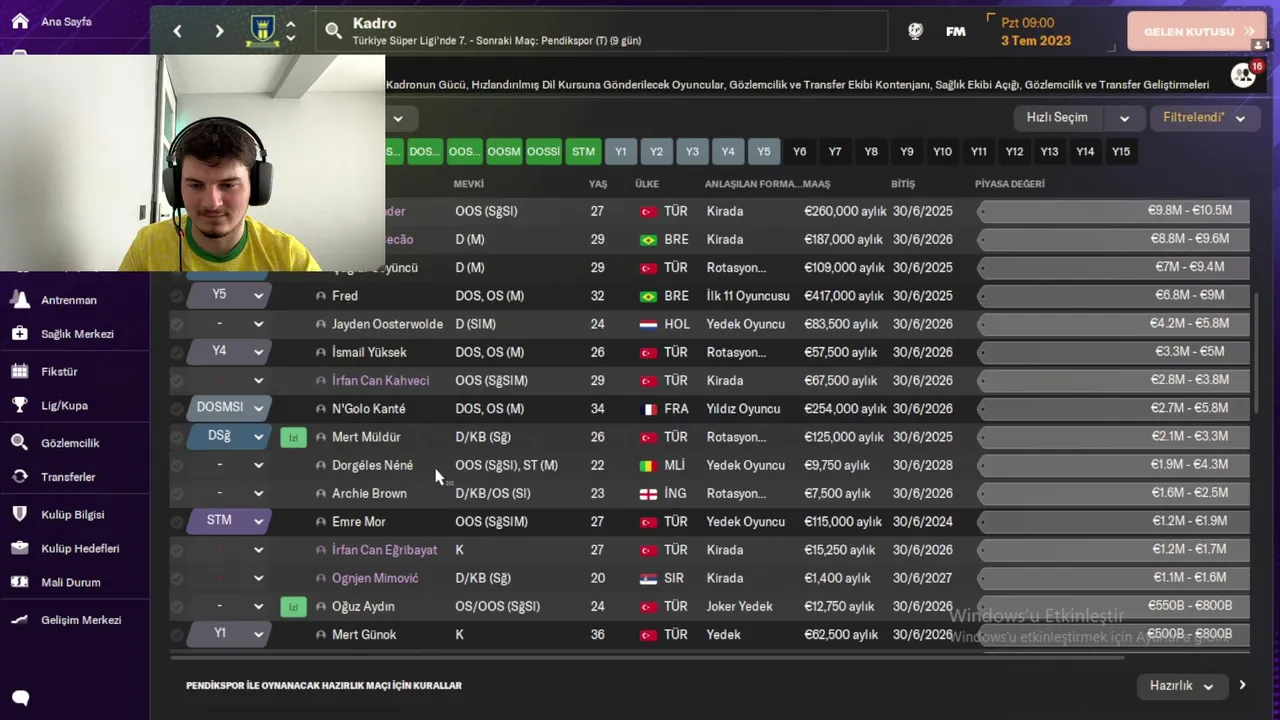The width and height of the screenshot is (1280, 720).
Task: Go back with the left arrow
Action: (x=178, y=32)
